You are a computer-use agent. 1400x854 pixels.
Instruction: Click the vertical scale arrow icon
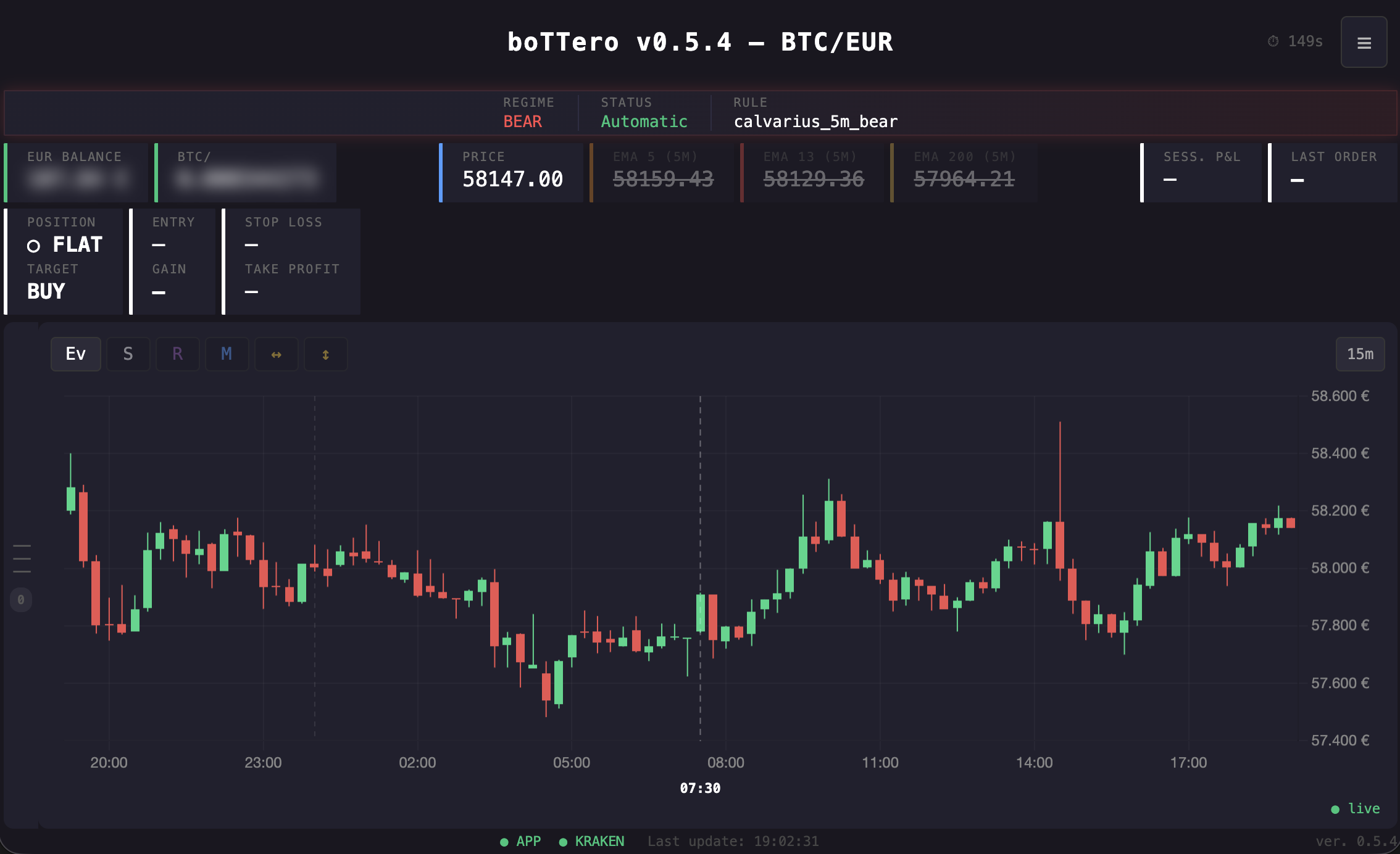pyautogui.click(x=325, y=354)
